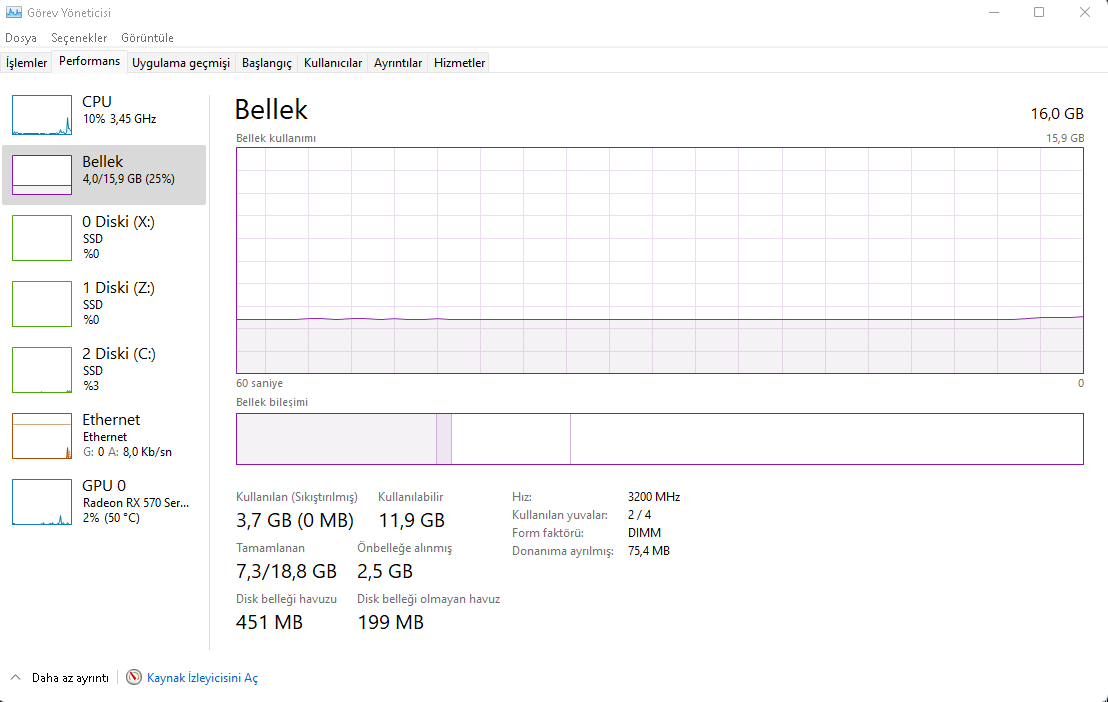Switch to the Kullanıcılar tab
1108x702 pixels.
click(333, 63)
